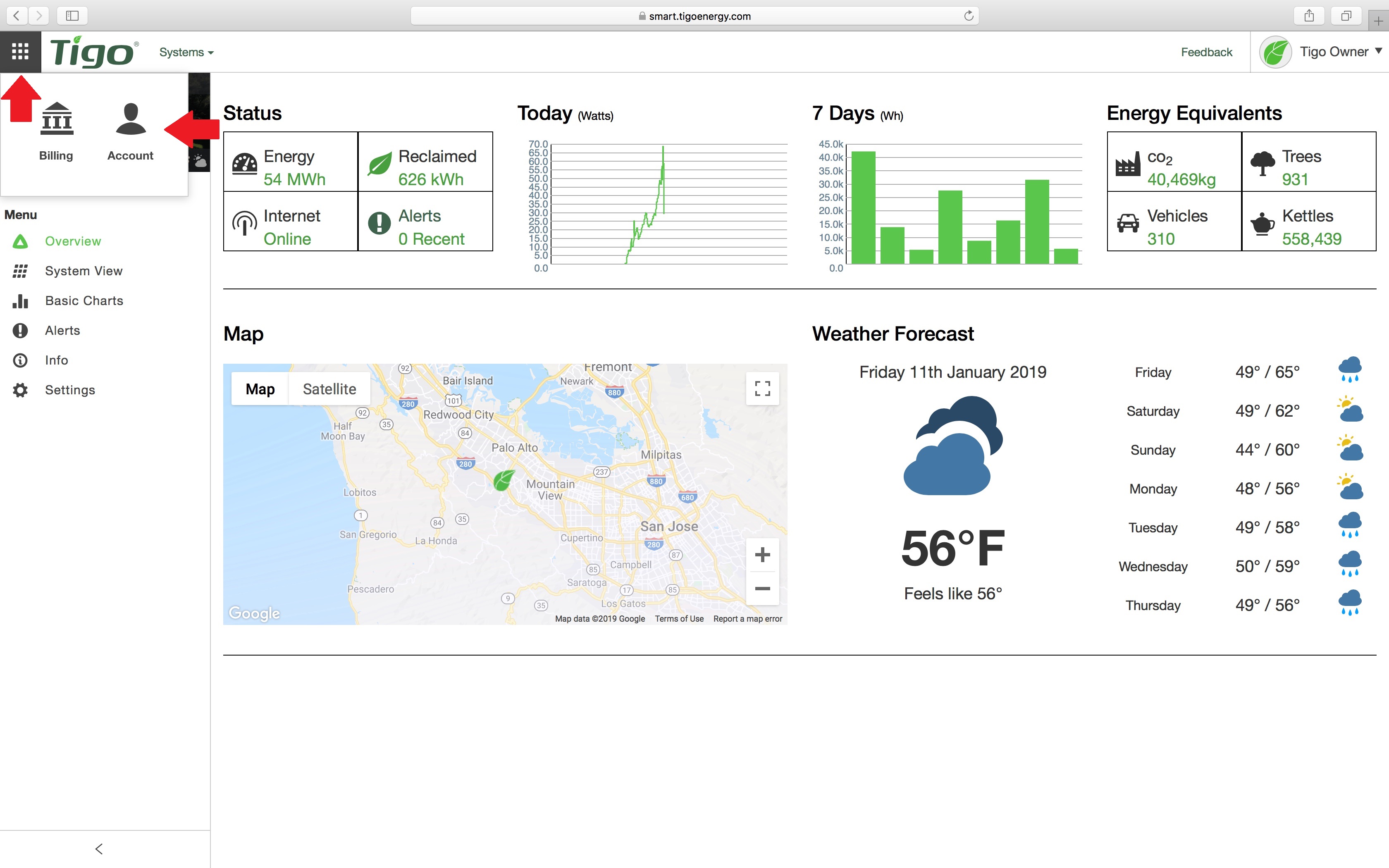Click the Billing label
Screen dimensions: 1389x868
tap(56, 155)
